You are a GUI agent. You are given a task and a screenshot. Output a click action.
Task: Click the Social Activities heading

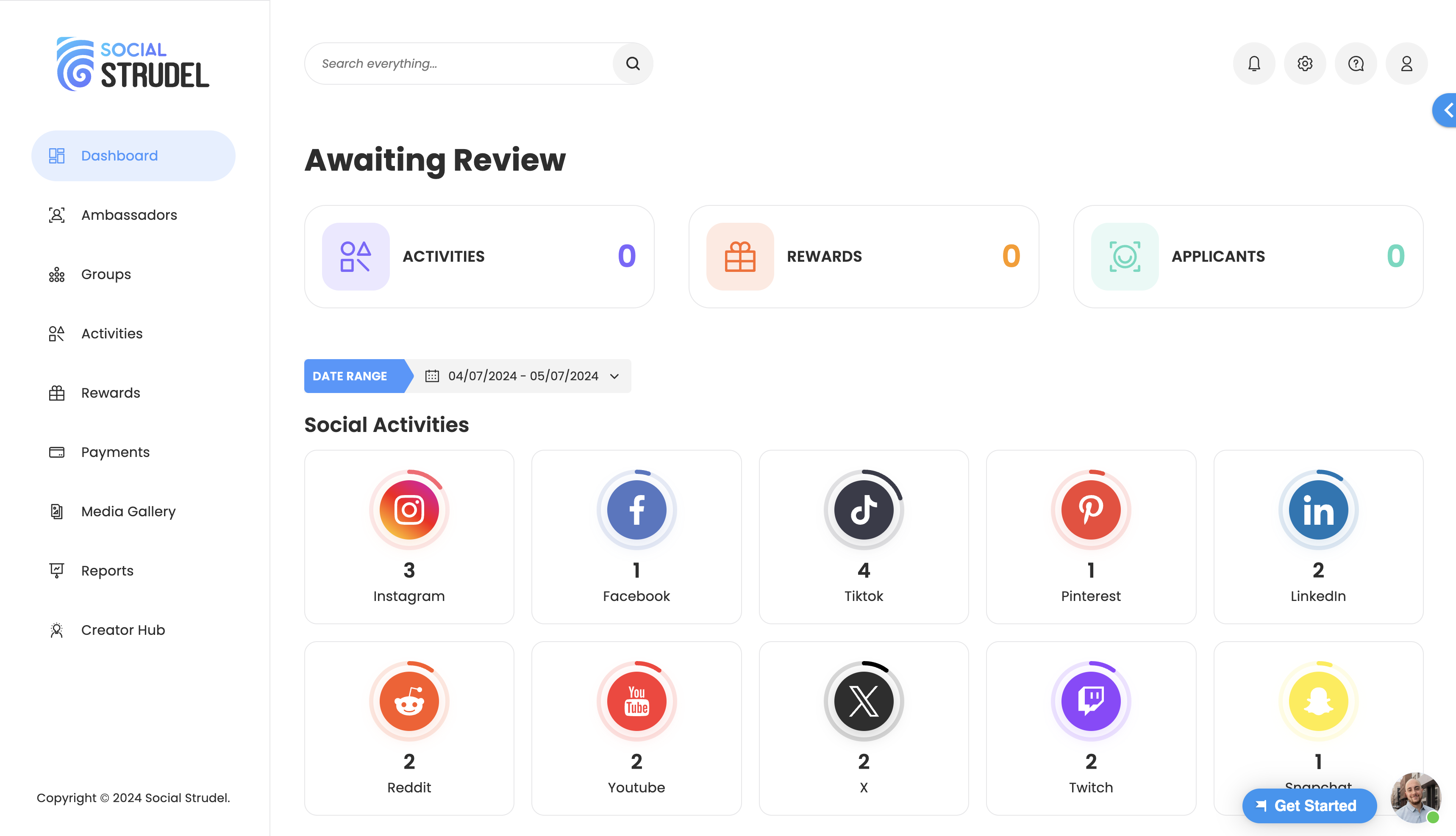tap(386, 425)
